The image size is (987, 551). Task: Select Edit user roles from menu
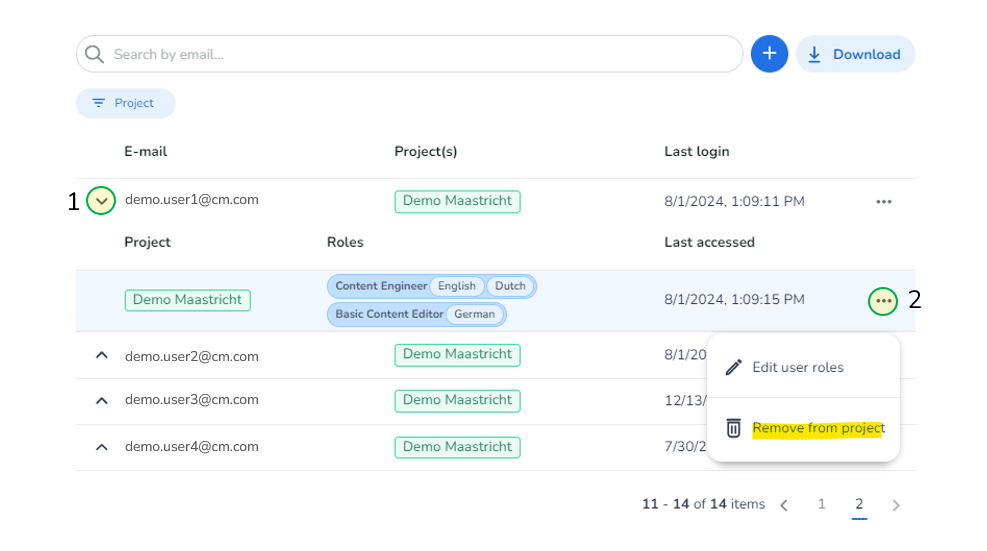point(797,367)
